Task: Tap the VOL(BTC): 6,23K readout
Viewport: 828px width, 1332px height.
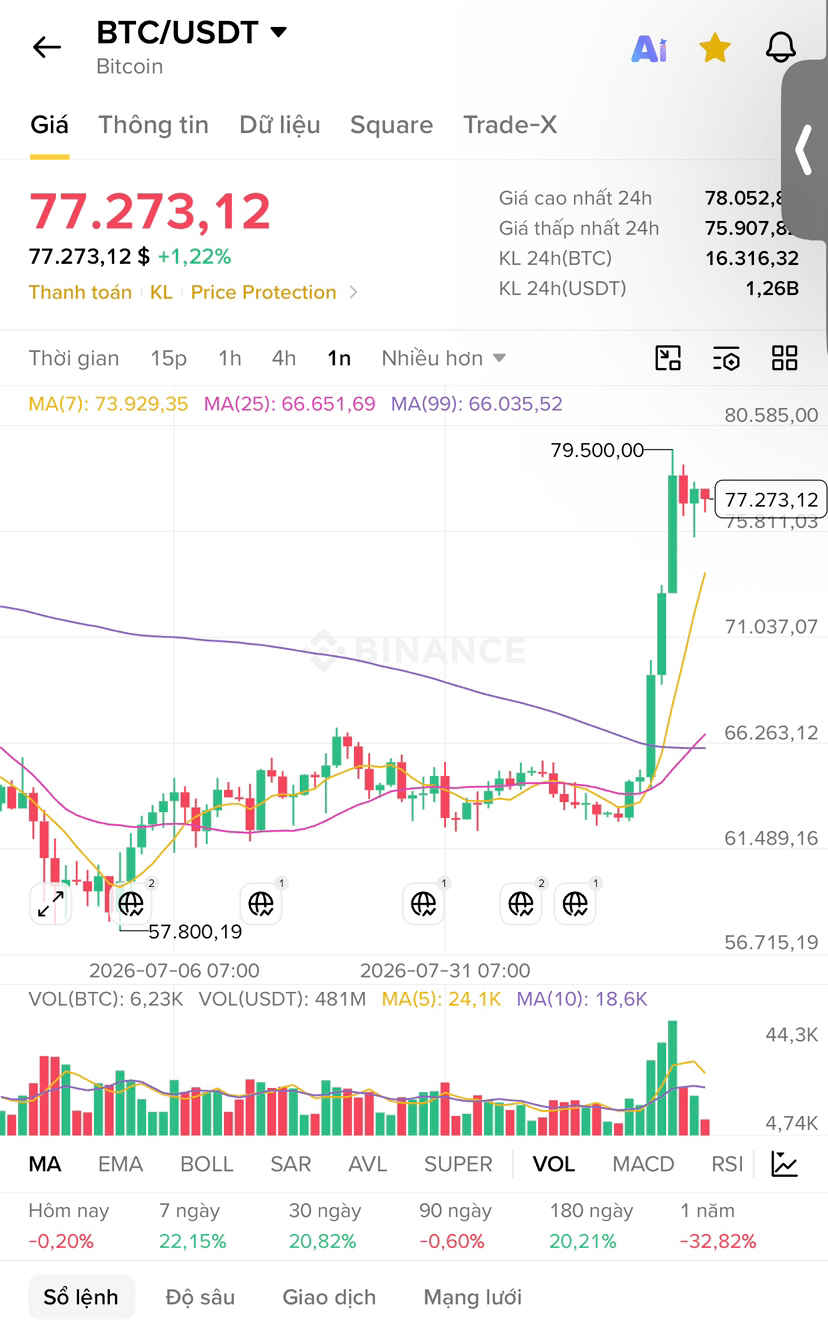Action: (106, 998)
